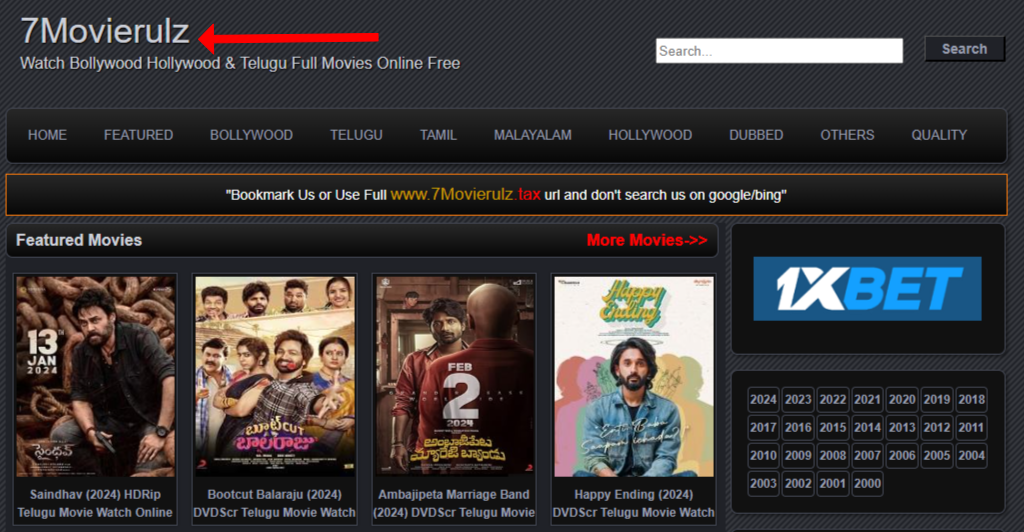Select the 2020 year button
This screenshot has height=532, width=1024.
click(902, 399)
